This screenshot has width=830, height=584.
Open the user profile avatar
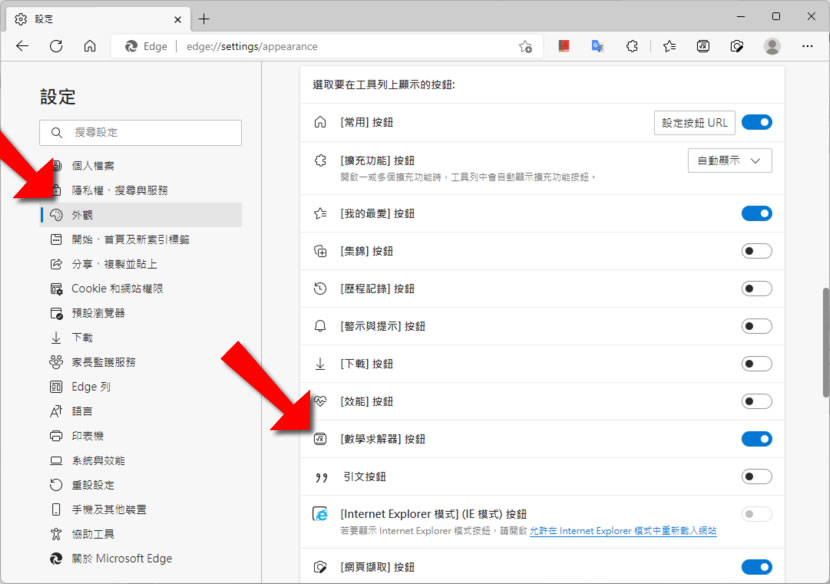pos(772,46)
